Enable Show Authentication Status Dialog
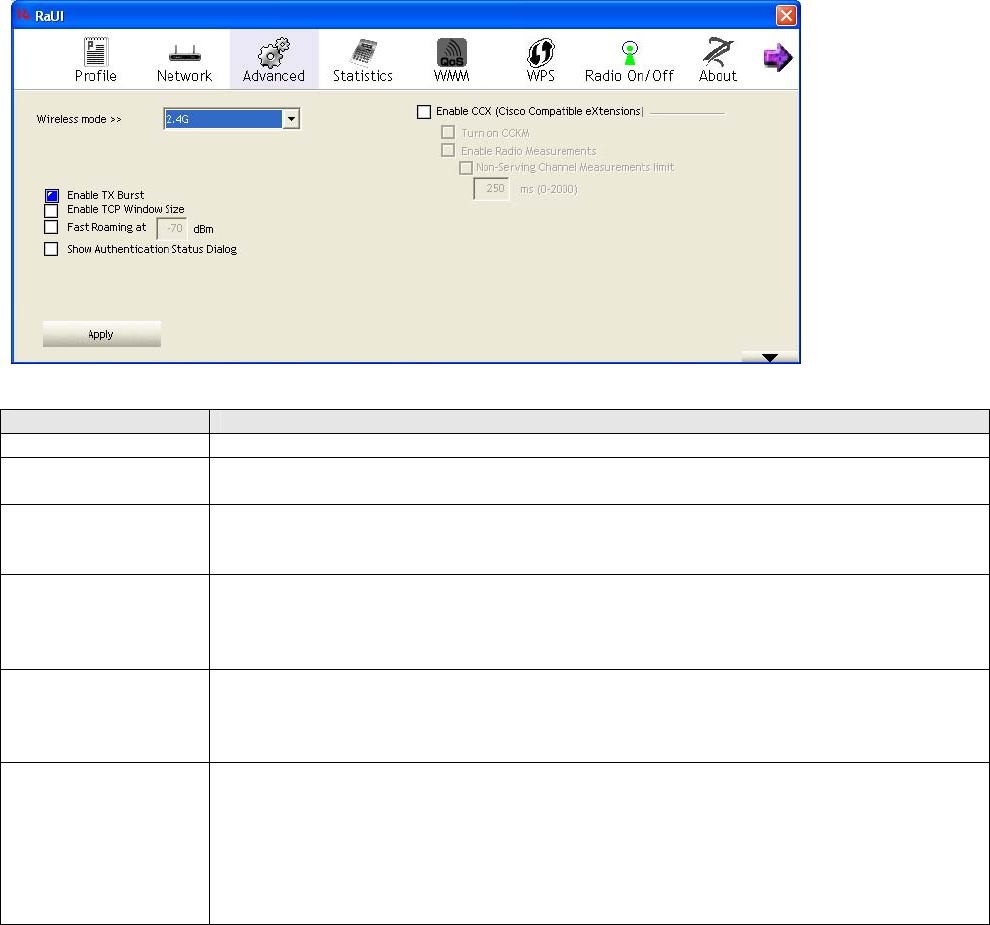This screenshot has width=990, height=925. coord(52,250)
